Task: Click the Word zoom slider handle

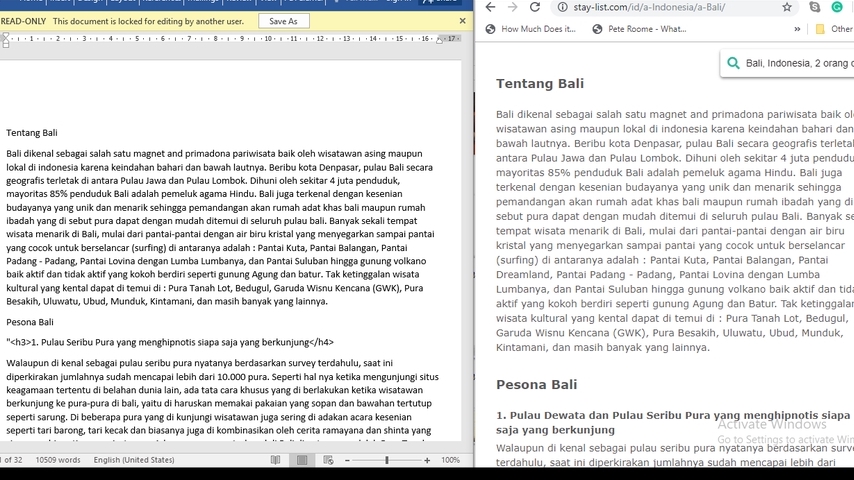Action: 387,460
